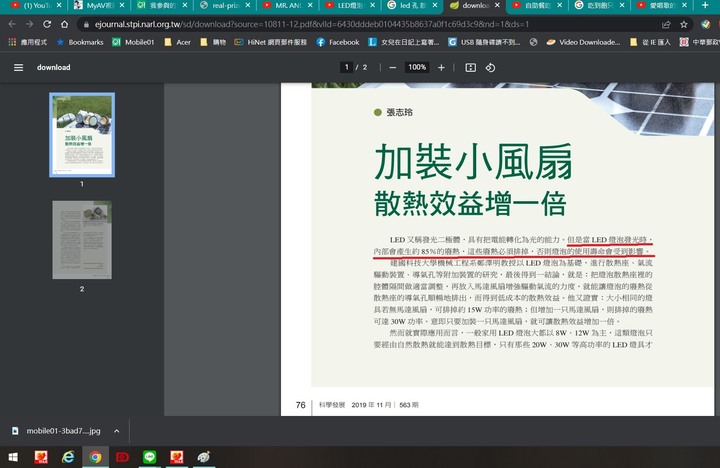Open the Acer bookmarks folder
Image resolution: width=720 pixels, height=468 pixels.
[x=178, y=42]
